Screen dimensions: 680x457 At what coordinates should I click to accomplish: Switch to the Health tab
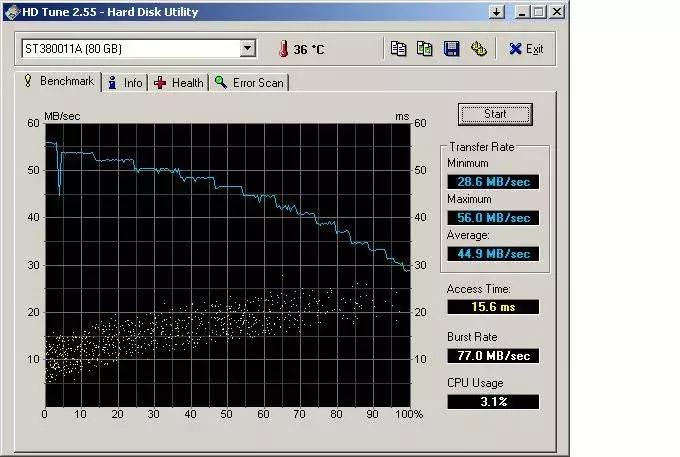pos(179,82)
